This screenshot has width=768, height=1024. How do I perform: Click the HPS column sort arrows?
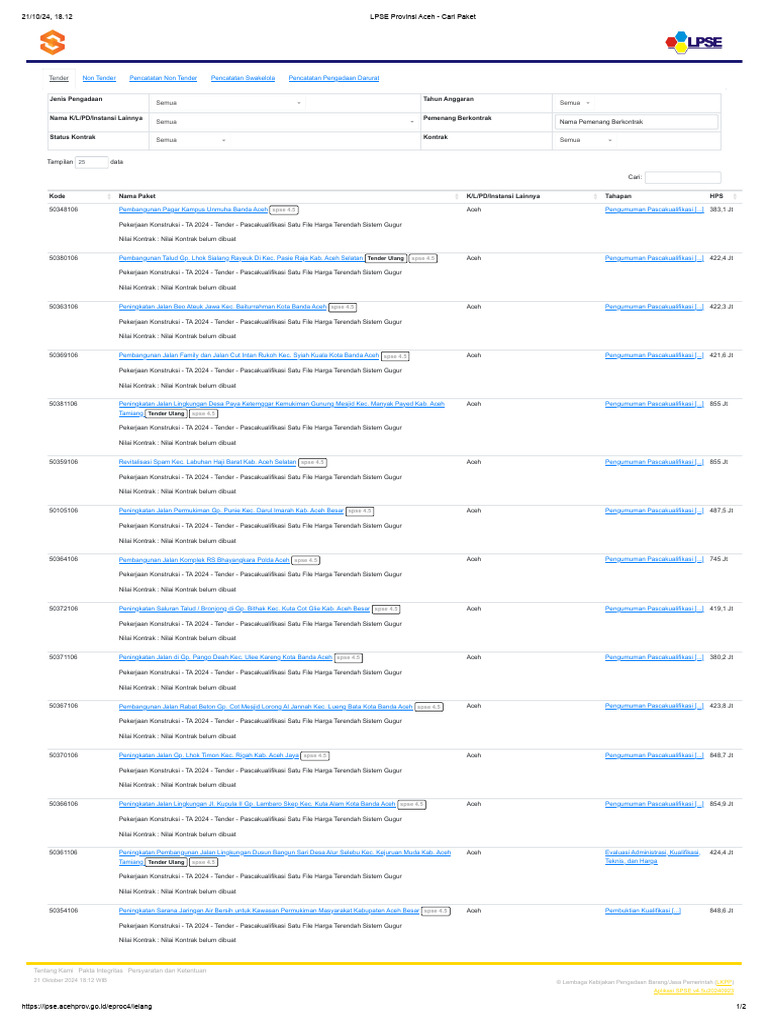735,196
